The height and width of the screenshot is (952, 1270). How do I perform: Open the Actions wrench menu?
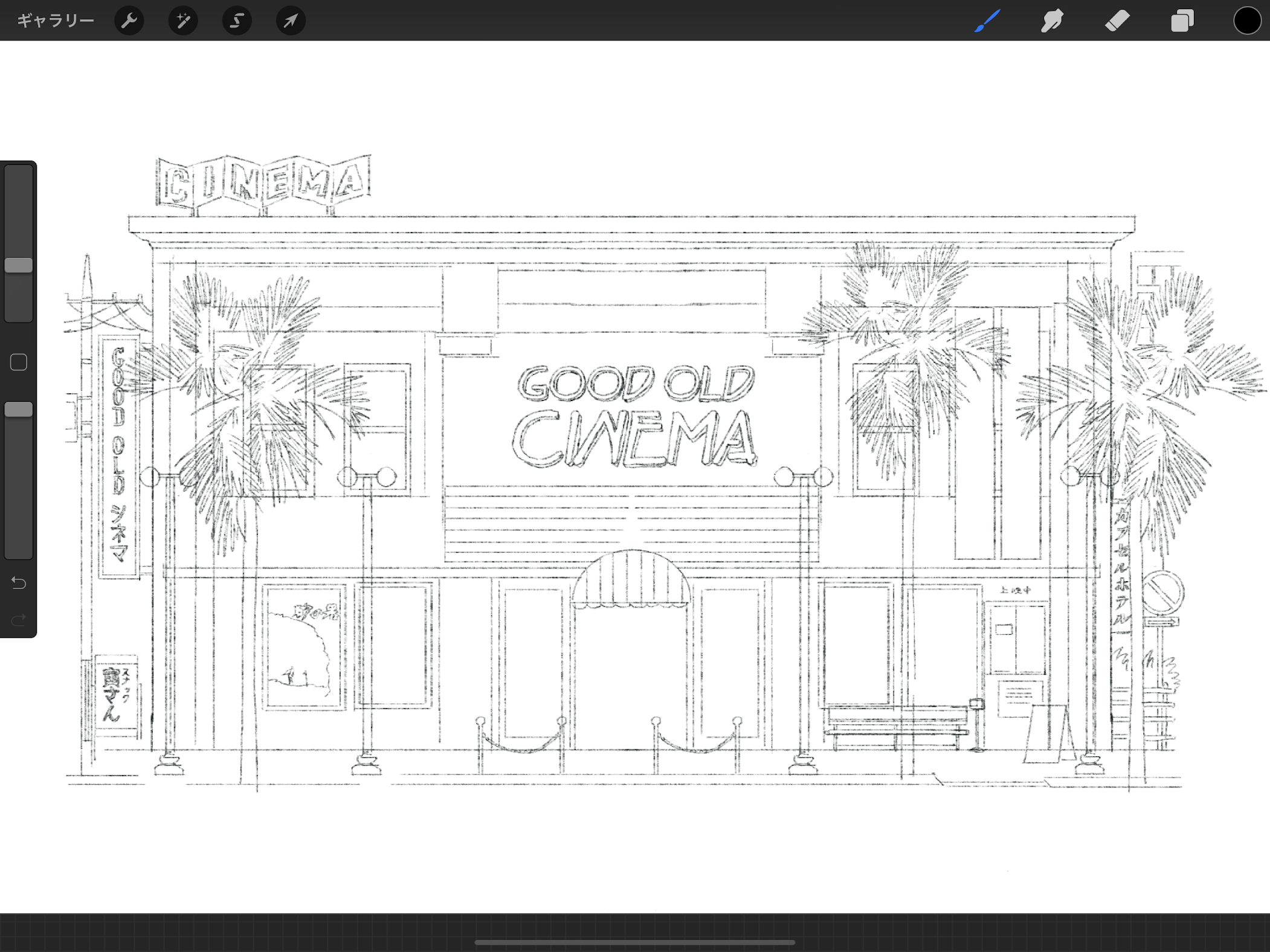[x=129, y=21]
